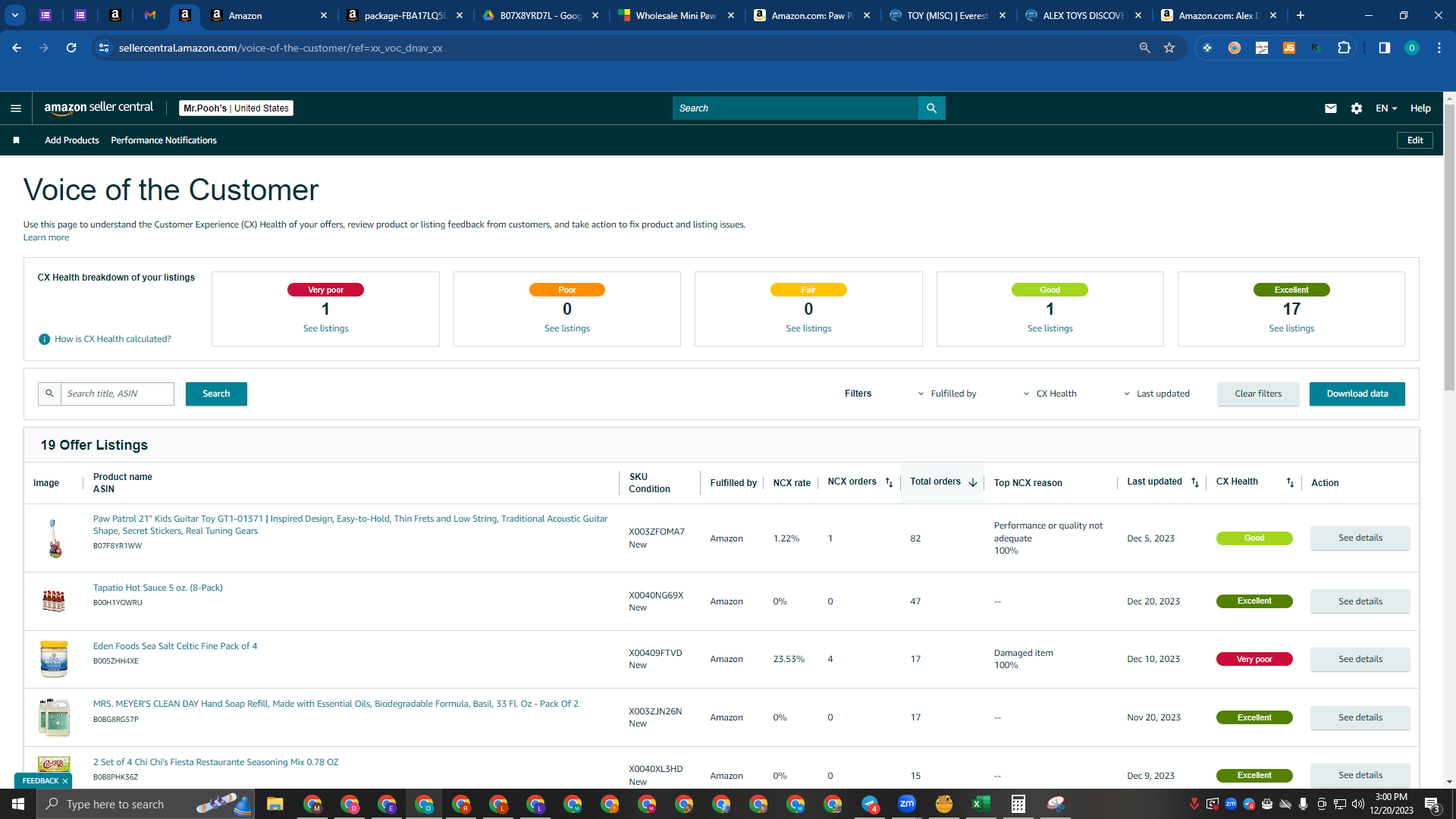
Task: Sort by NCX orders arrows icon
Action: 890,482
